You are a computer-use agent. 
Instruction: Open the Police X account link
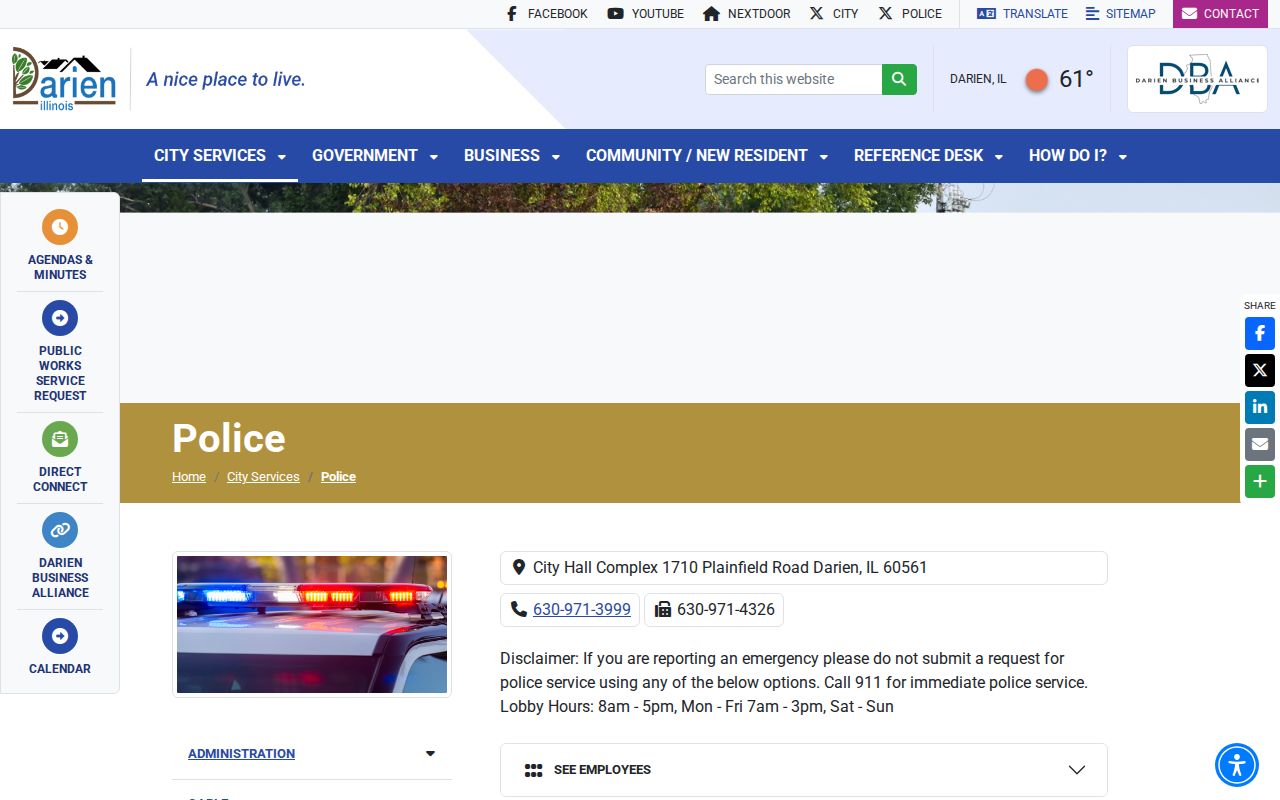[910, 14]
